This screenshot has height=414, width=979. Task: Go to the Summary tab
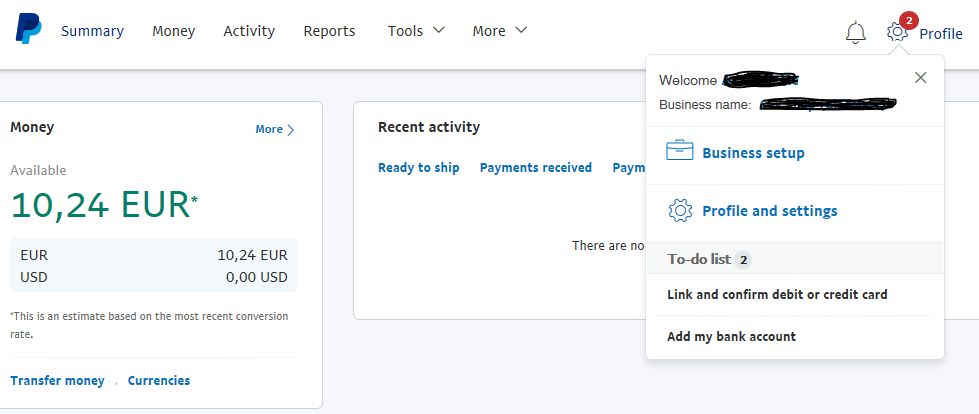coord(92,31)
